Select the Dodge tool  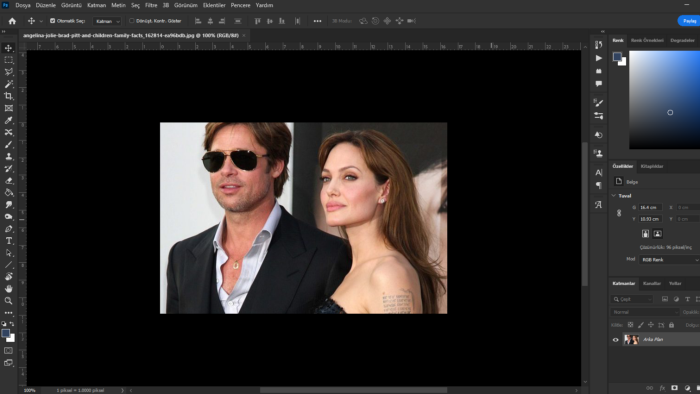[8, 216]
